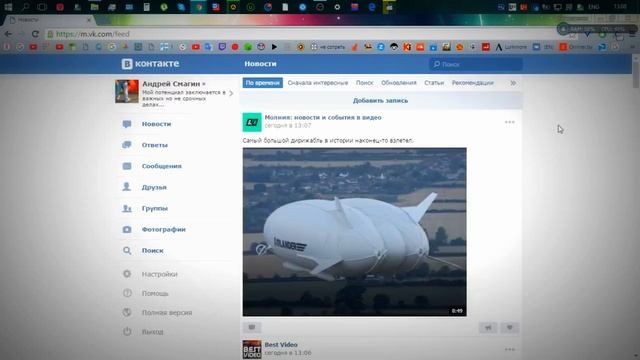Open the Twitch bookmark icon
This screenshot has width=640, height=360.
[222, 47]
